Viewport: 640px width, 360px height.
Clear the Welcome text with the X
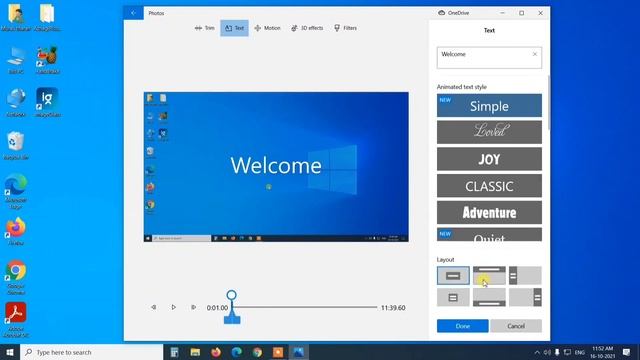(535, 54)
